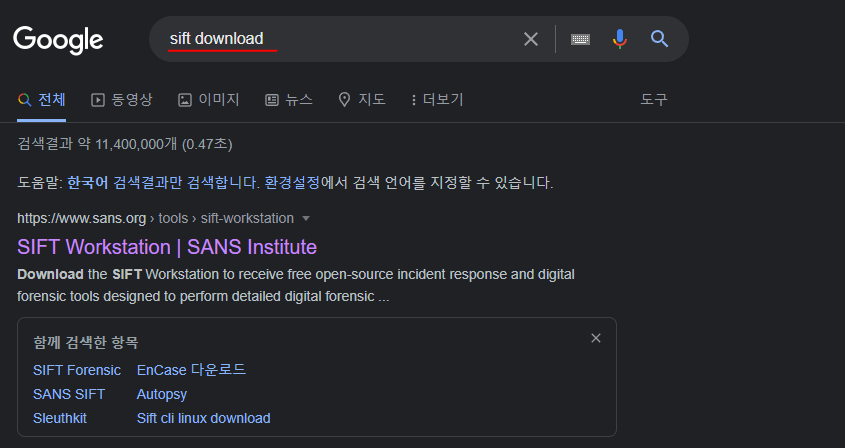Switch to the 뉴스 (News) tab
This screenshot has width=845, height=448.
(x=289, y=100)
